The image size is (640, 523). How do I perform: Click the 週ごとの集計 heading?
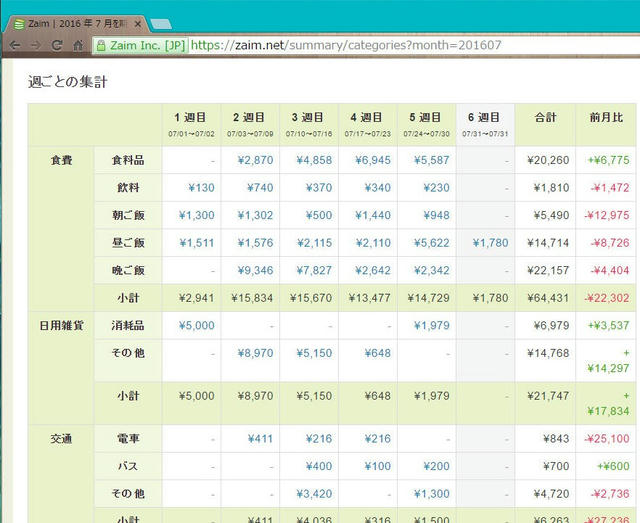pos(68,82)
